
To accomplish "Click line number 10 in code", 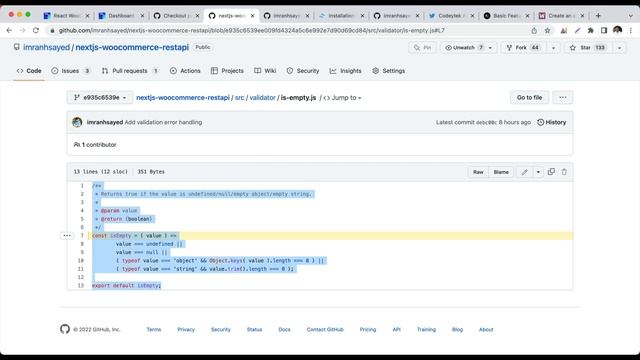I will 80,260.
